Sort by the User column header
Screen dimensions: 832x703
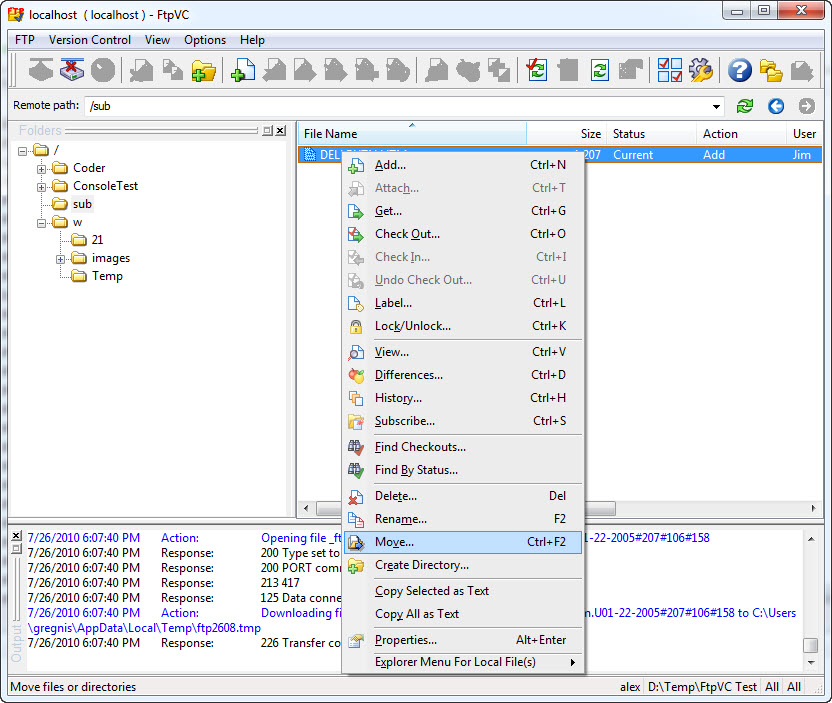[x=804, y=134]
